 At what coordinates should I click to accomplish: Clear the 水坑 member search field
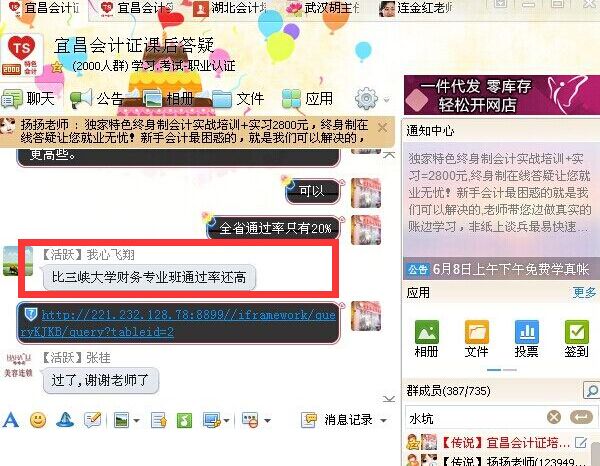(554, 417)
